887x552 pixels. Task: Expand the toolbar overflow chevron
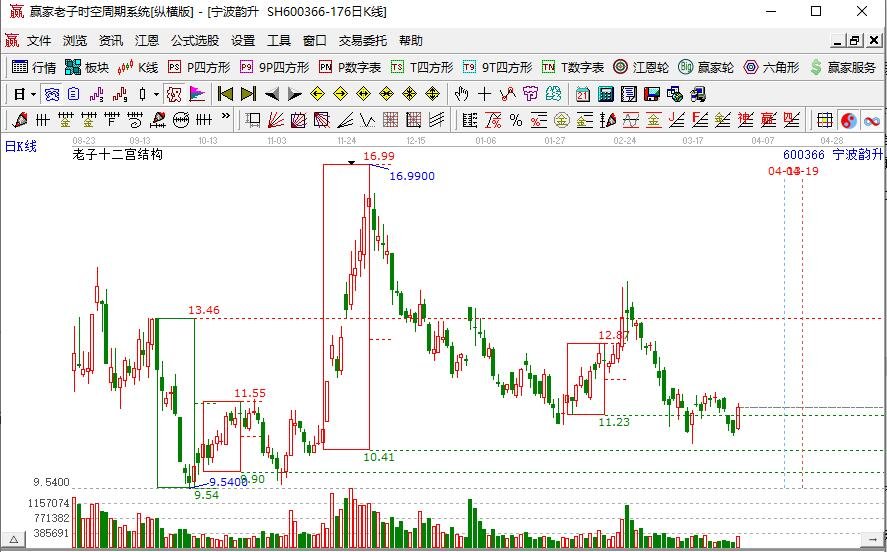click(225, 116)
